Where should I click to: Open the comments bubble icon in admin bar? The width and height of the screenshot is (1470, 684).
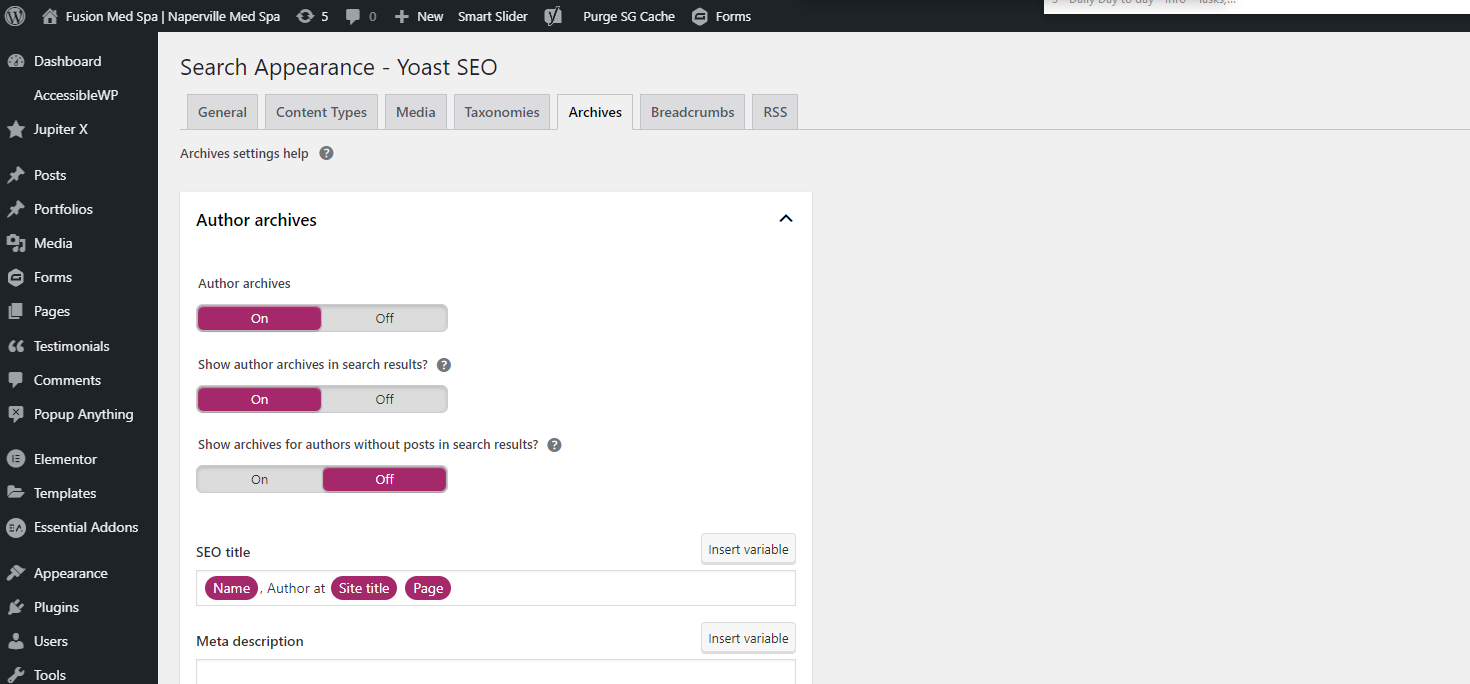[x=353, y=16]
